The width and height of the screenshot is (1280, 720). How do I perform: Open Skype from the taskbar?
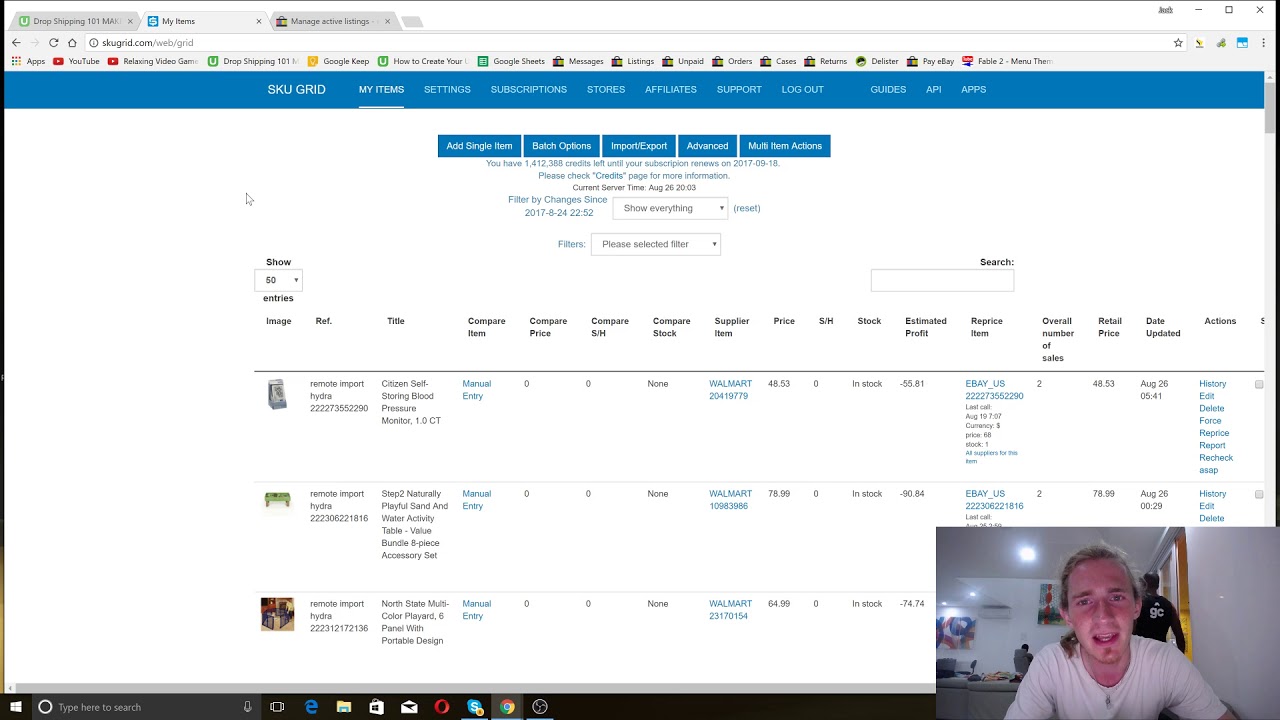pos(475,707)
